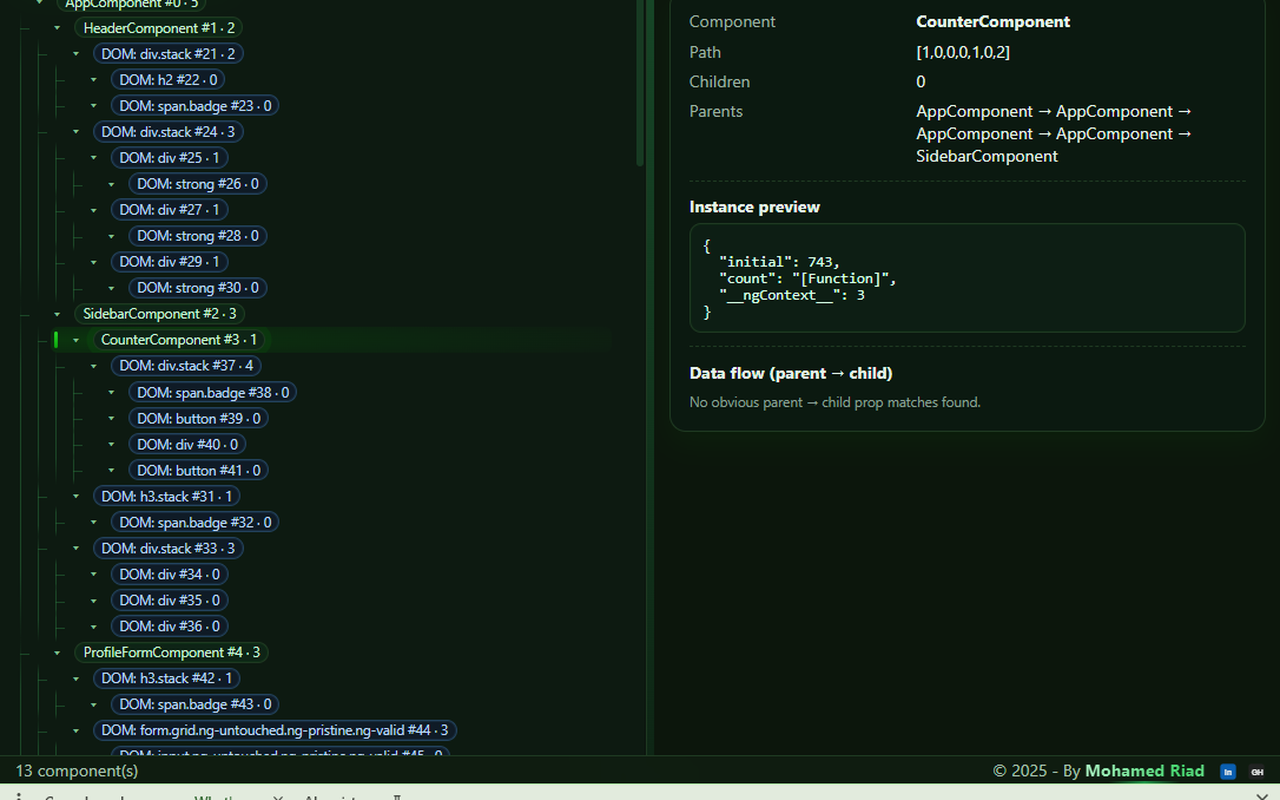1280x800 pixels.
Task: Collapse the ProfileFormComponent #4 node arrow
Action: click(x=57, y=652)
